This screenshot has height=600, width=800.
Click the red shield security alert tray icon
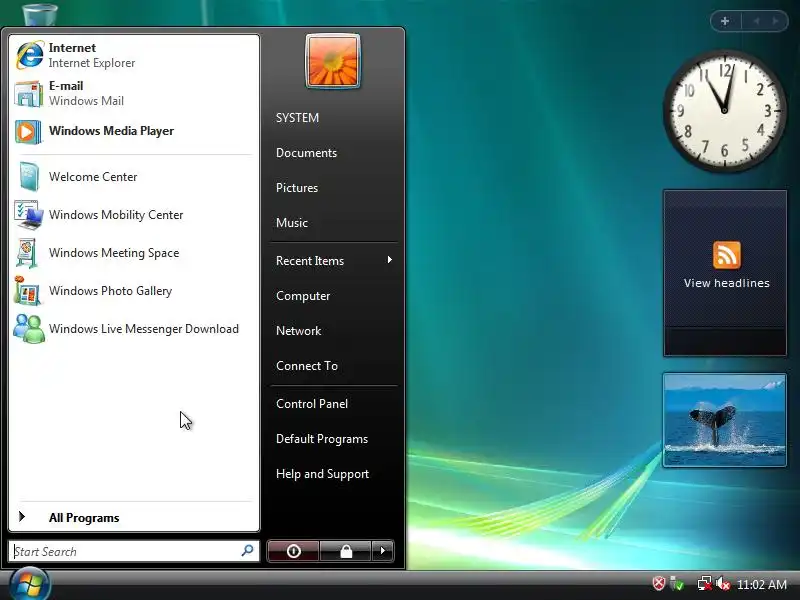pos(659,583)
